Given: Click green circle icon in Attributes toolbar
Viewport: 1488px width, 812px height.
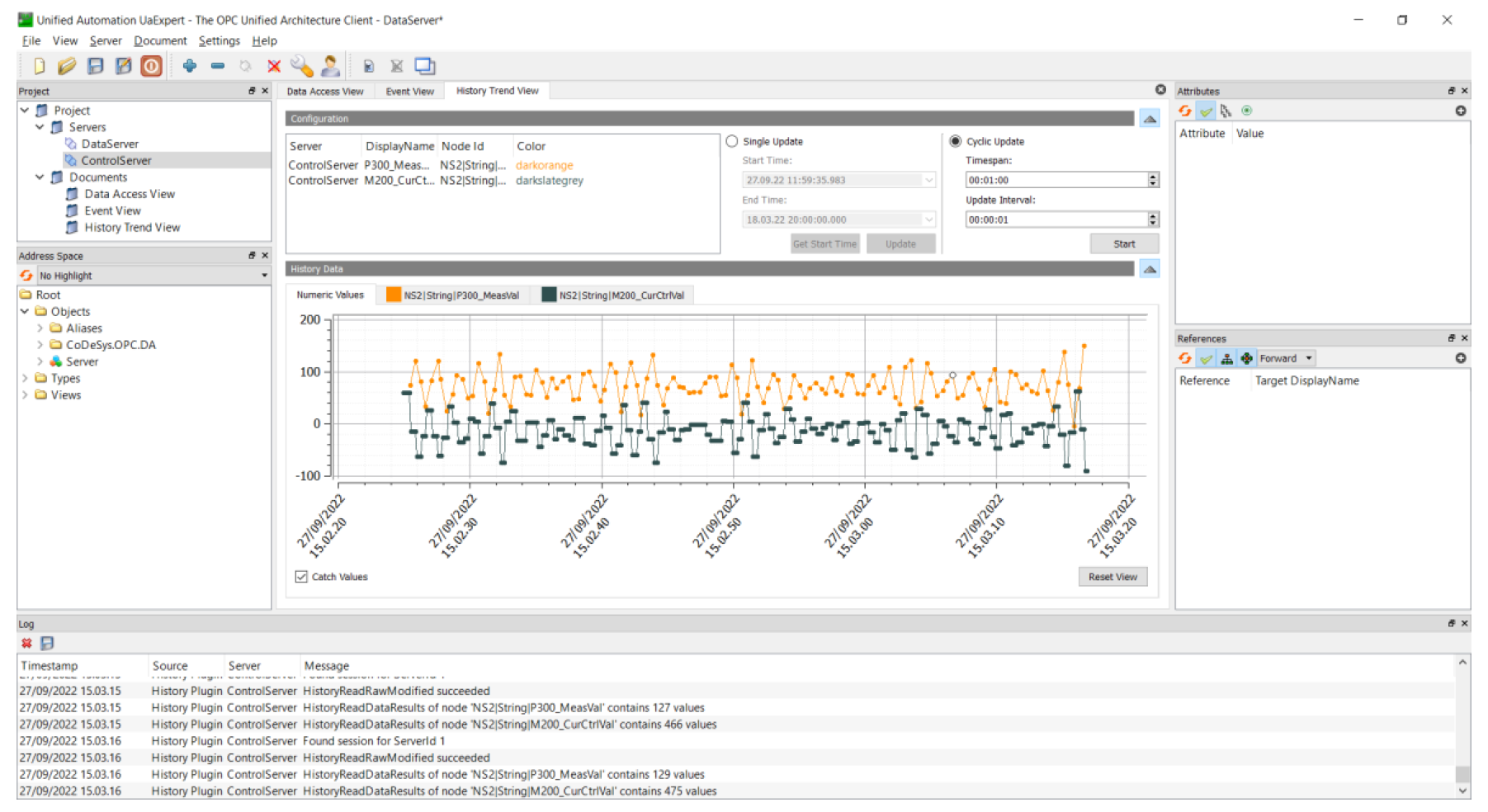Looking at the screenshot, I should (x=1247, y=111).
